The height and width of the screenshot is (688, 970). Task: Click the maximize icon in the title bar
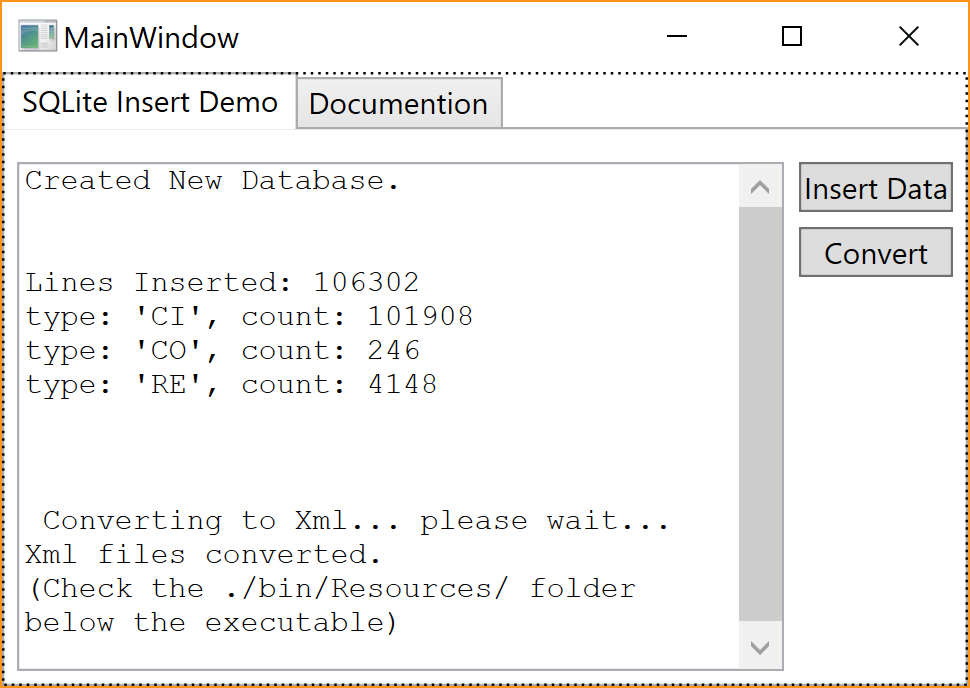(792, 36)
